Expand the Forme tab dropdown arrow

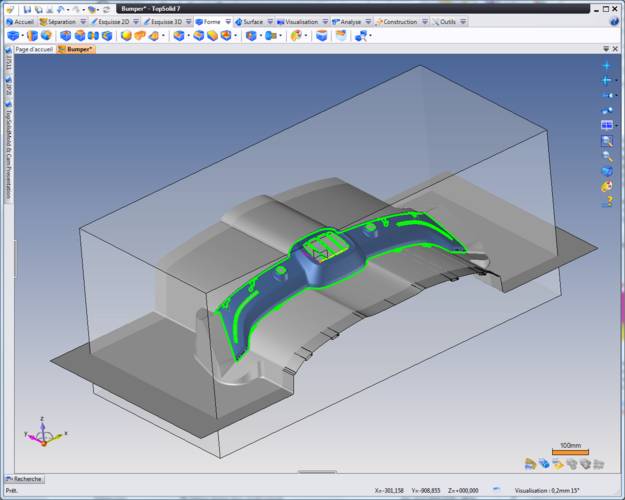coord(227,21)
